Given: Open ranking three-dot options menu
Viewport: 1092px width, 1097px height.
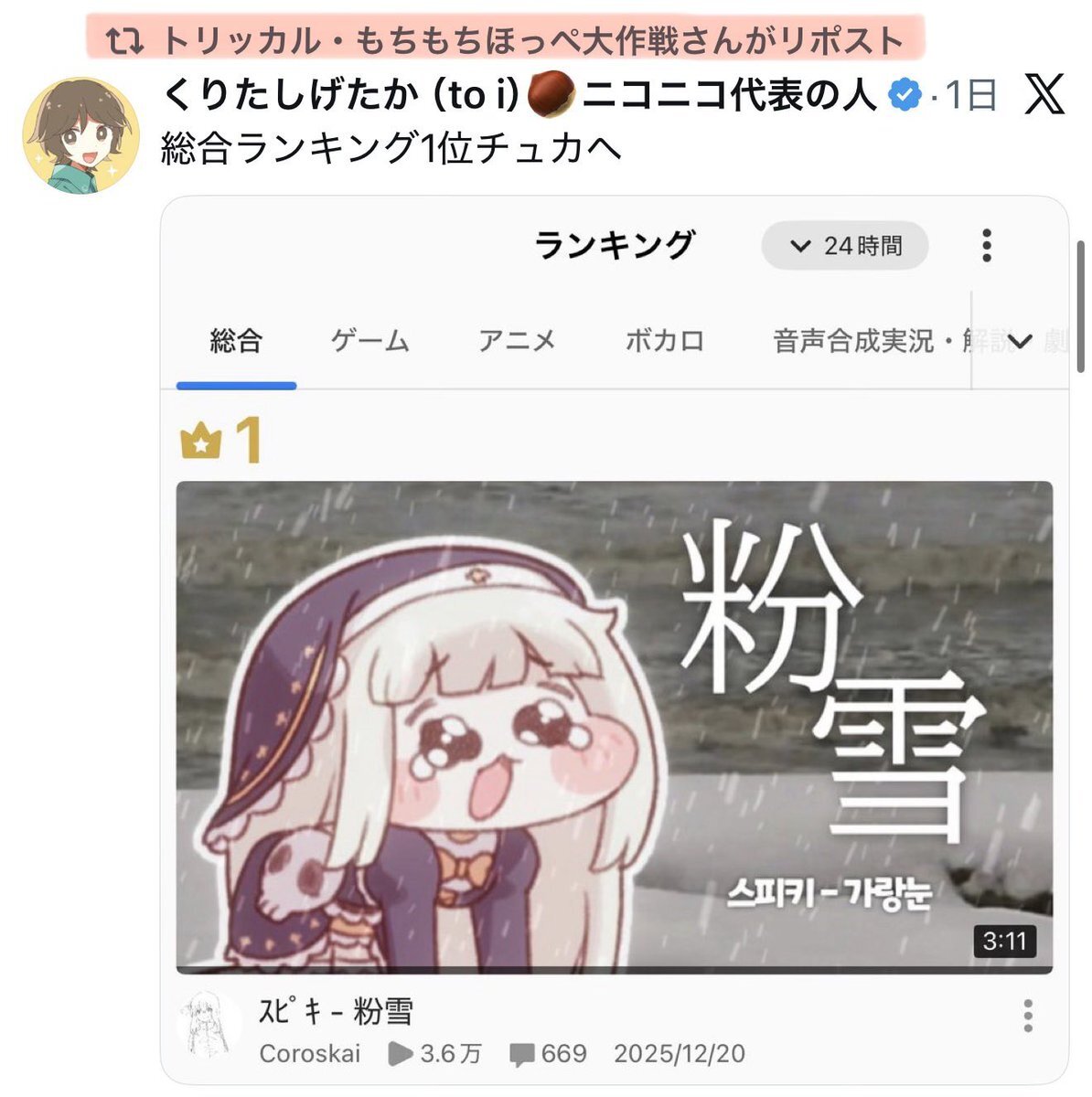Looking at the screenshot, I should pyautogui.click(x=986, y=246).
